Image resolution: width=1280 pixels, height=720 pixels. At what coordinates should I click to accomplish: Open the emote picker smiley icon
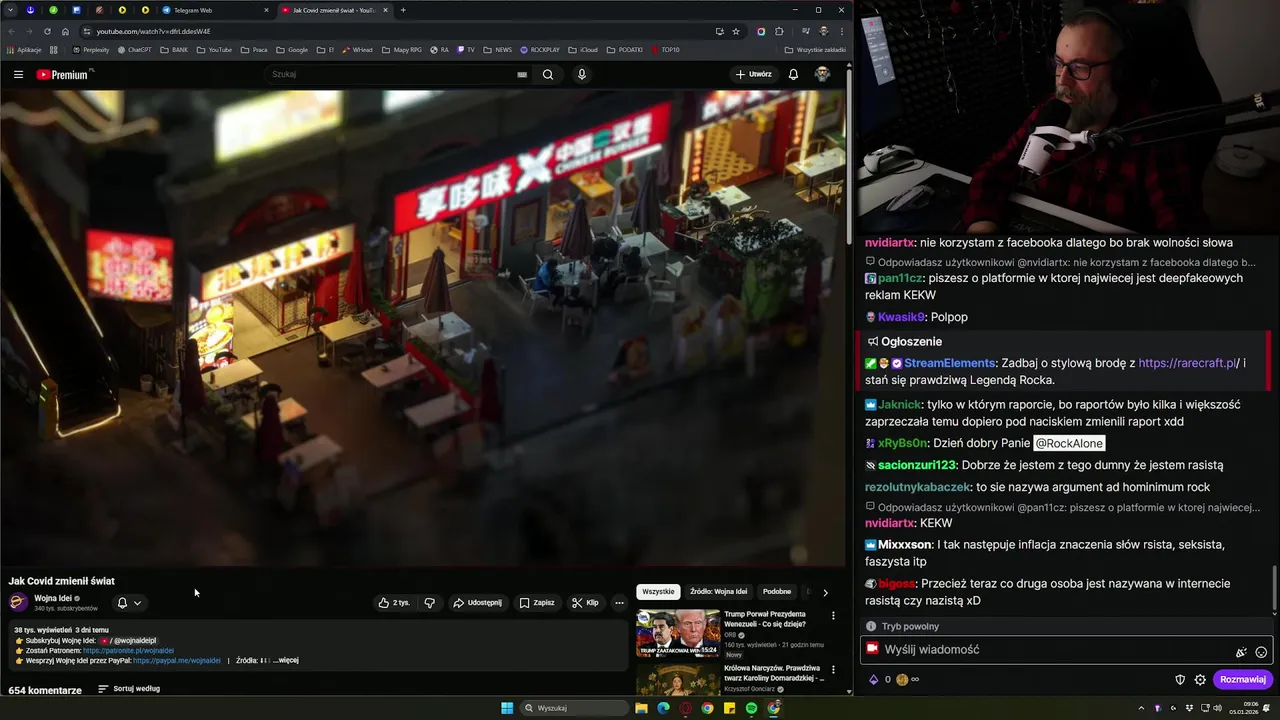tap(1261, 652)
